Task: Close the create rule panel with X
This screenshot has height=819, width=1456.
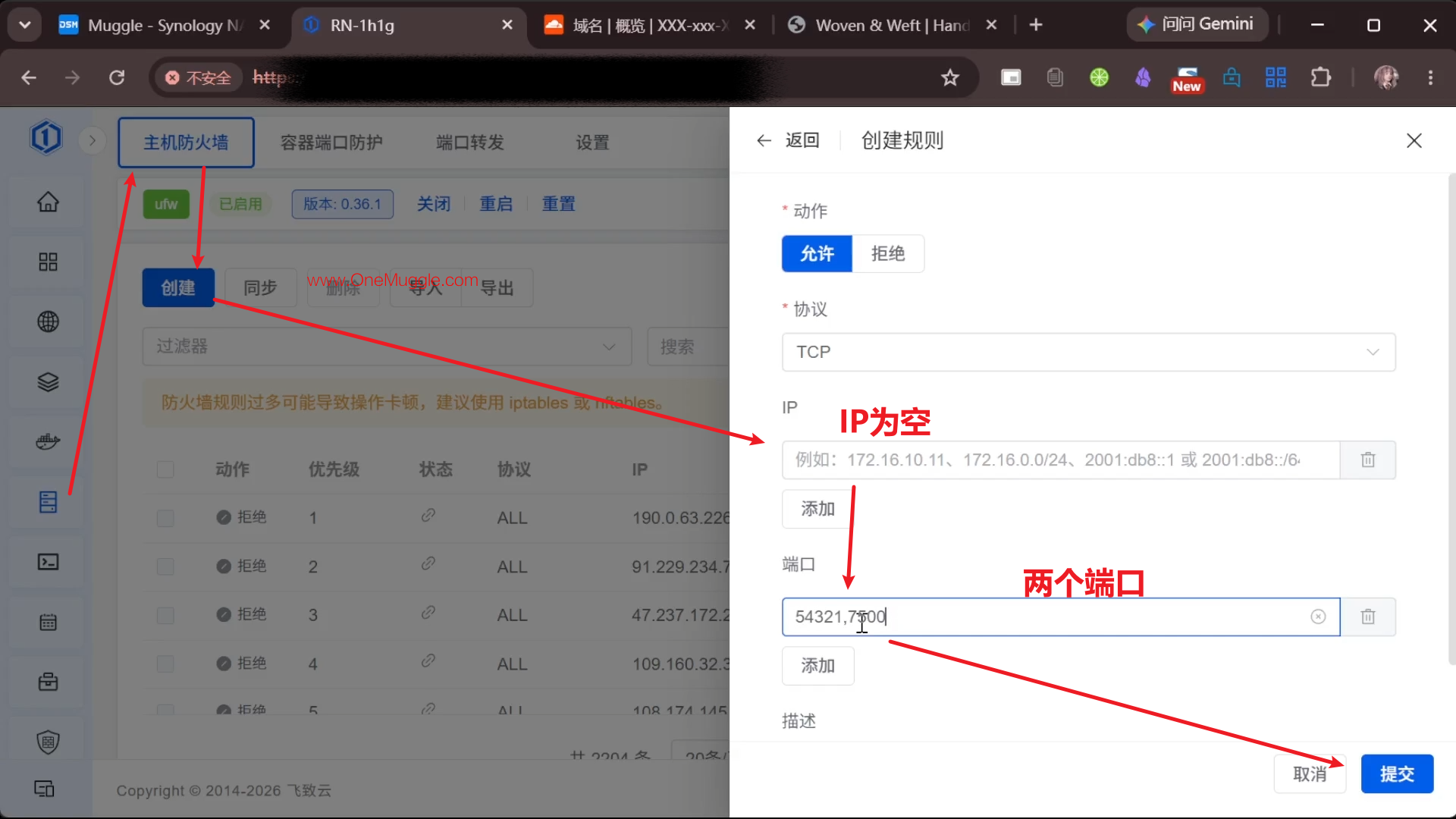Action: [1414, 140]
